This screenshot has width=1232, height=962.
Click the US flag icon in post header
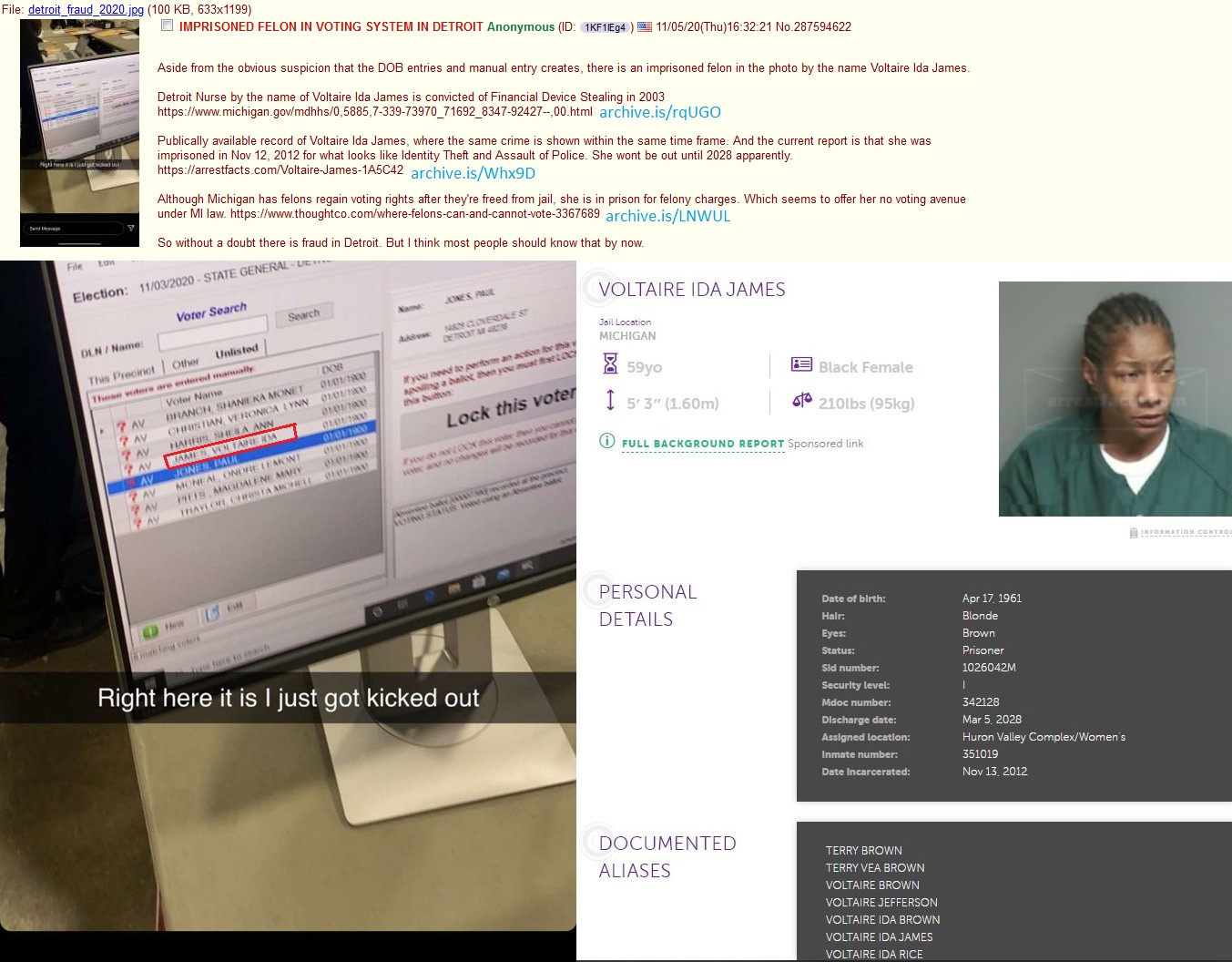[x=645, y=27]
